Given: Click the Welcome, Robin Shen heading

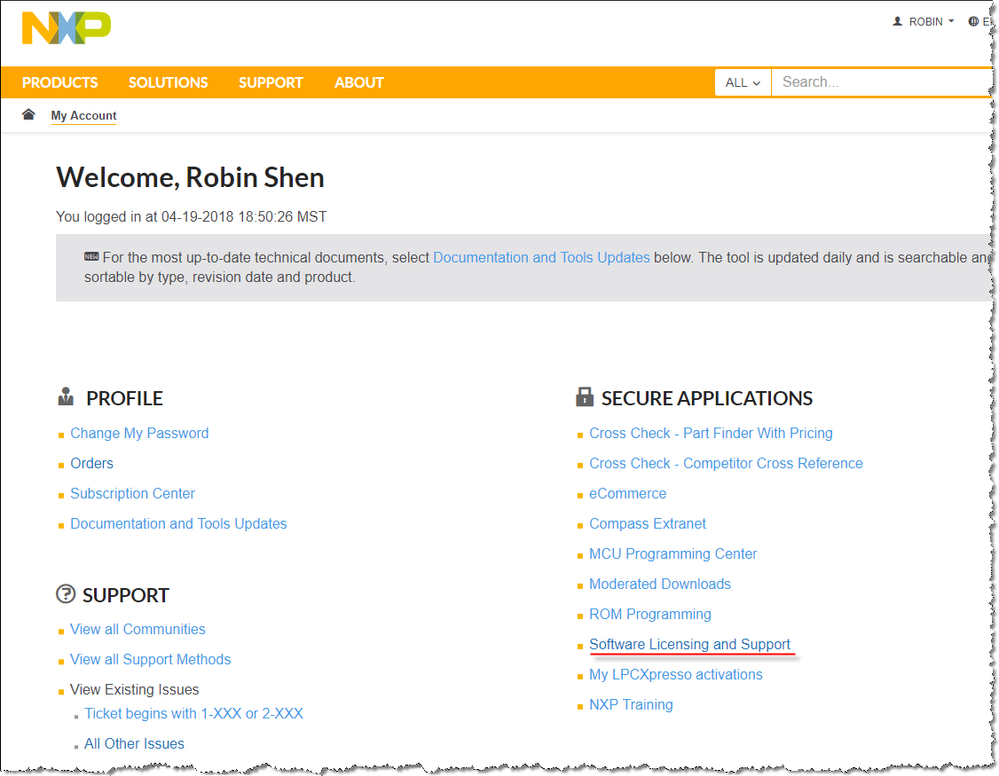Looking at the screenshot, I should pos(190,178).
